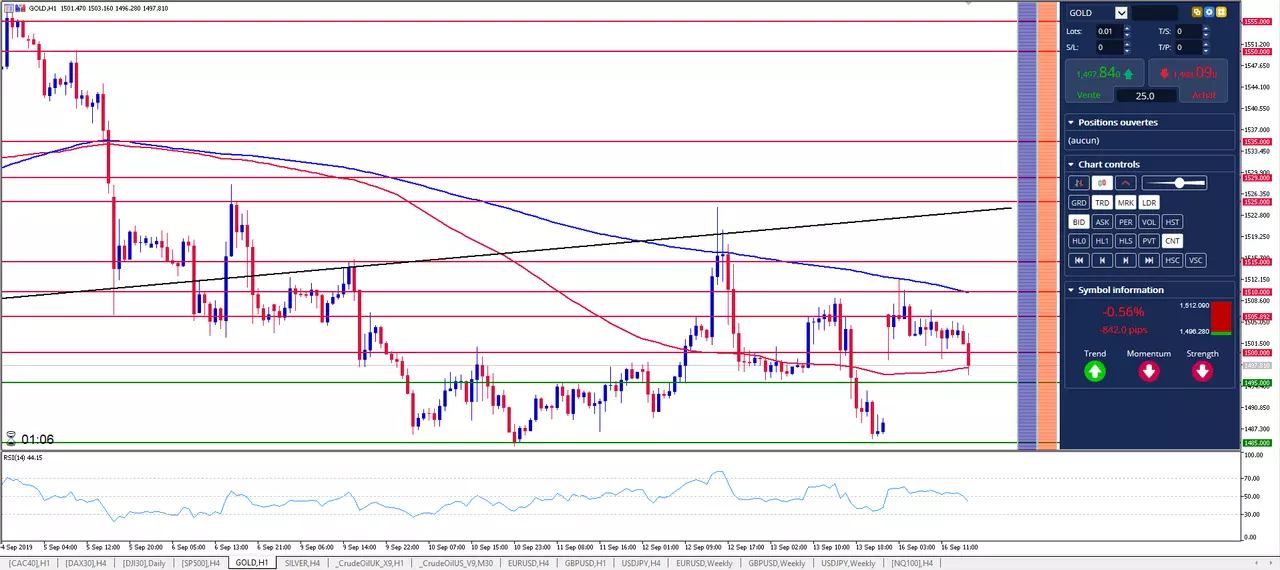Image resolution: width=1280 pixels, height=570 pixels.
Task: Switch to the USDJPY,H4 chart tab
Action: tap(642, 563)
